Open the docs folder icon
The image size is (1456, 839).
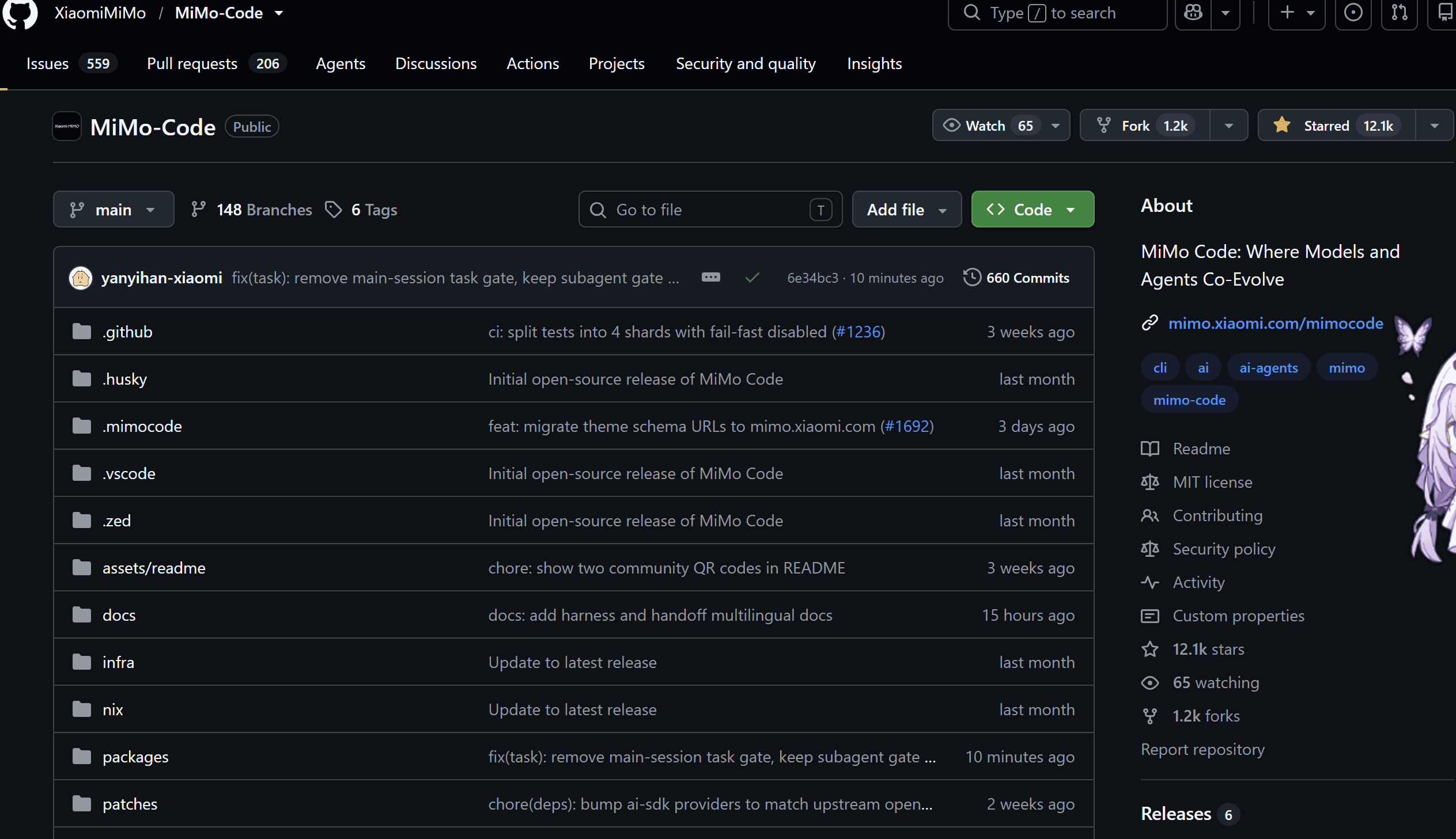pyautogui.click(x=82, y=615)
